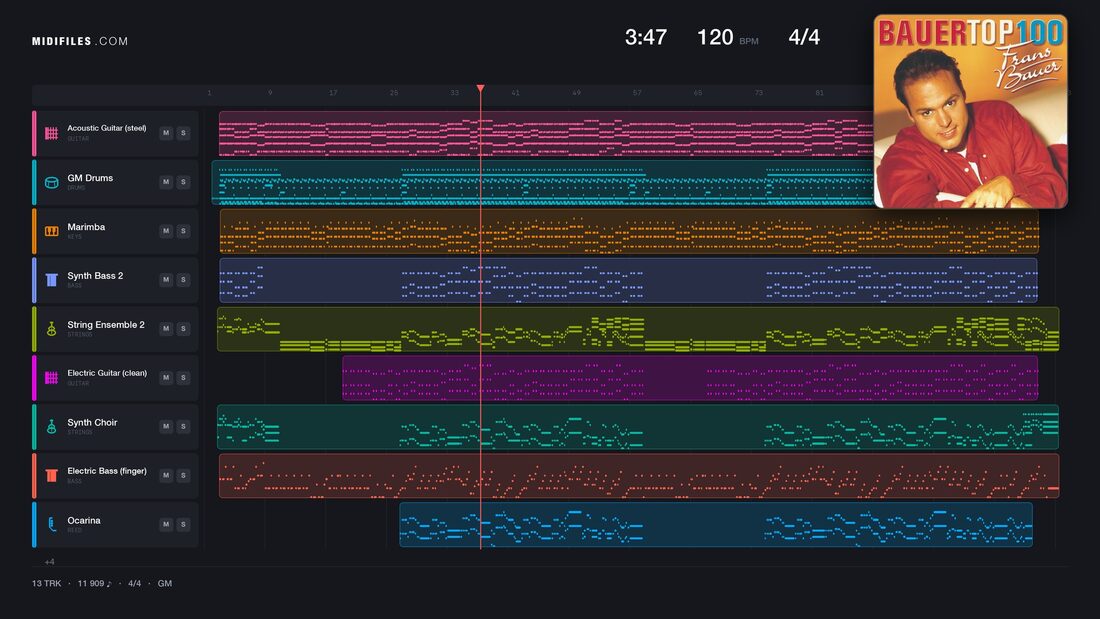Mute the Synth Bass 2 track
Viewport: 1100px width, 619px height.
(166, 279)
